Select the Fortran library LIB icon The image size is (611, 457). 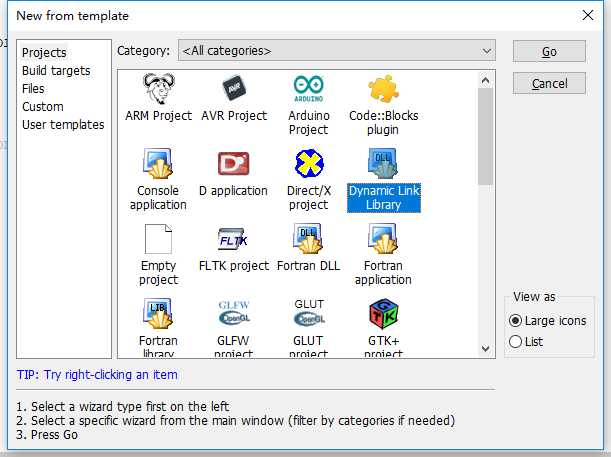click(158, 314)
